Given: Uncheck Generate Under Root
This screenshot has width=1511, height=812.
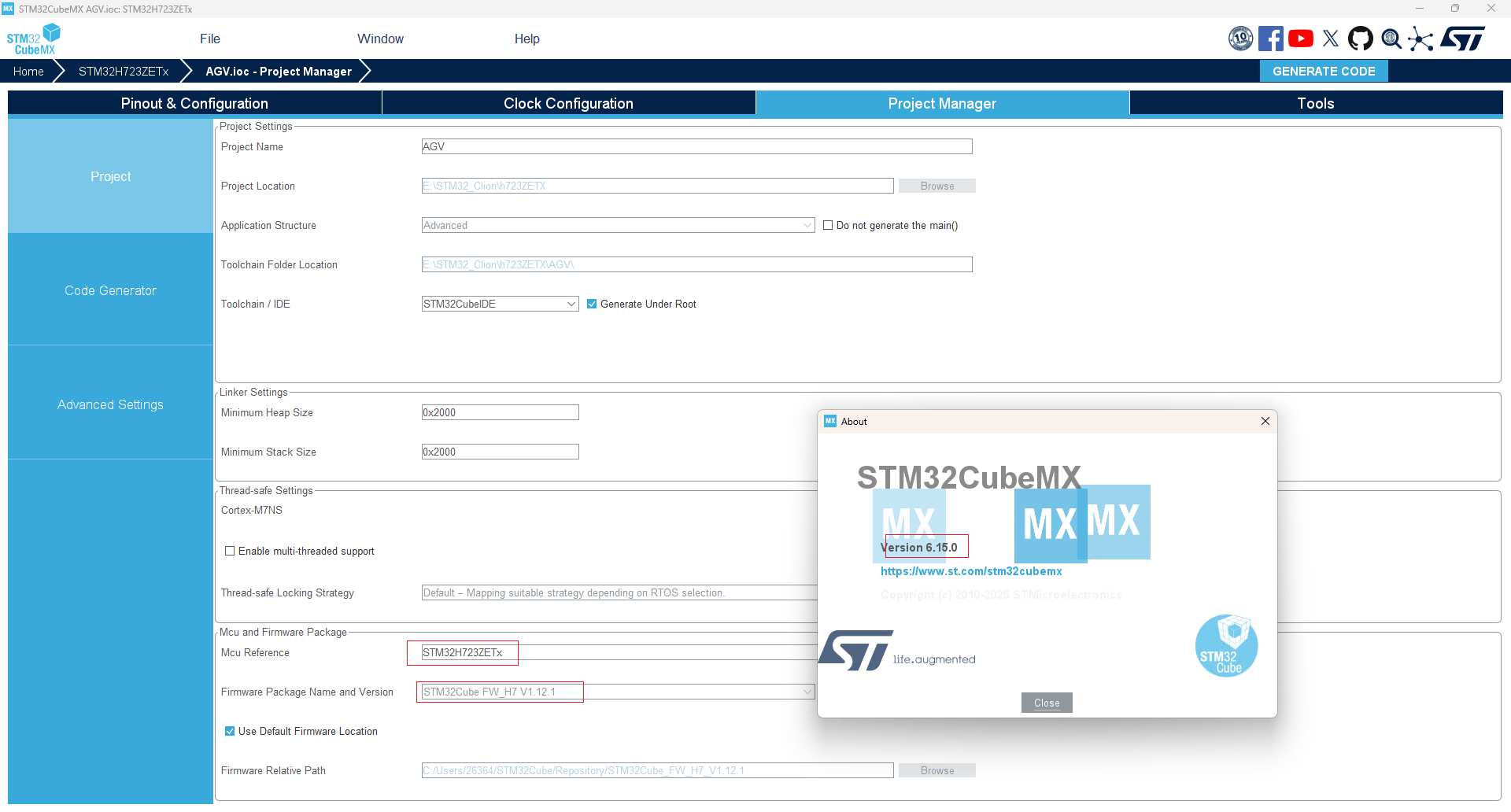Looking at the screenshot, I should [x=593, y=304].
